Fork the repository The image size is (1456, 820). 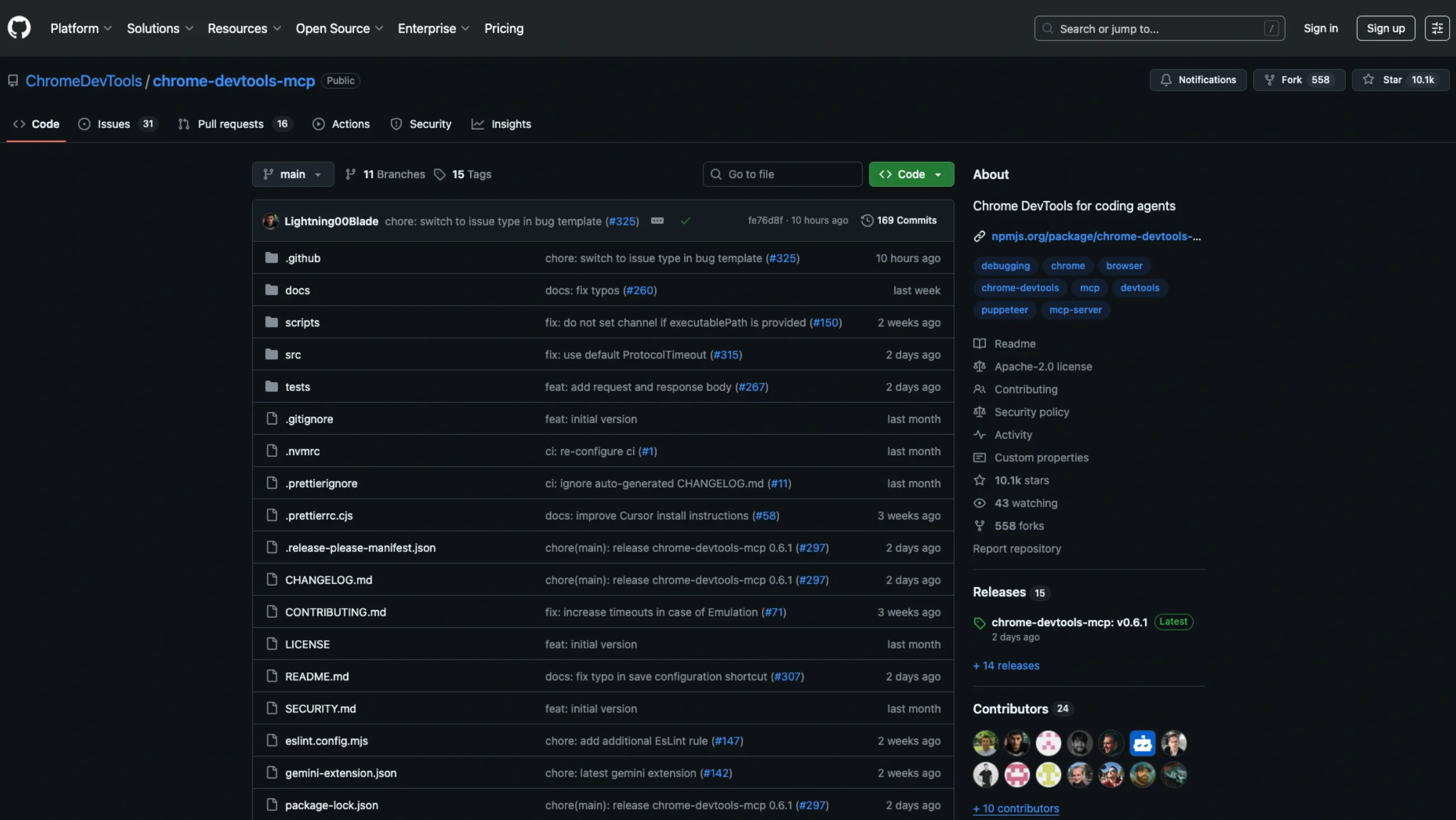tap(1298, 80)
